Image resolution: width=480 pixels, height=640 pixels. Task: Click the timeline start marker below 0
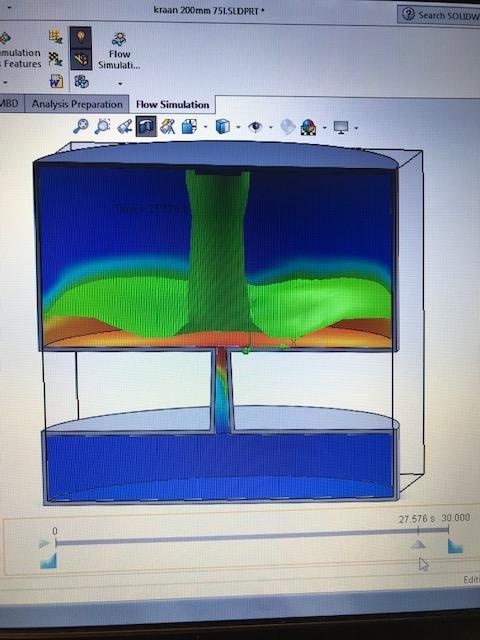48,561
